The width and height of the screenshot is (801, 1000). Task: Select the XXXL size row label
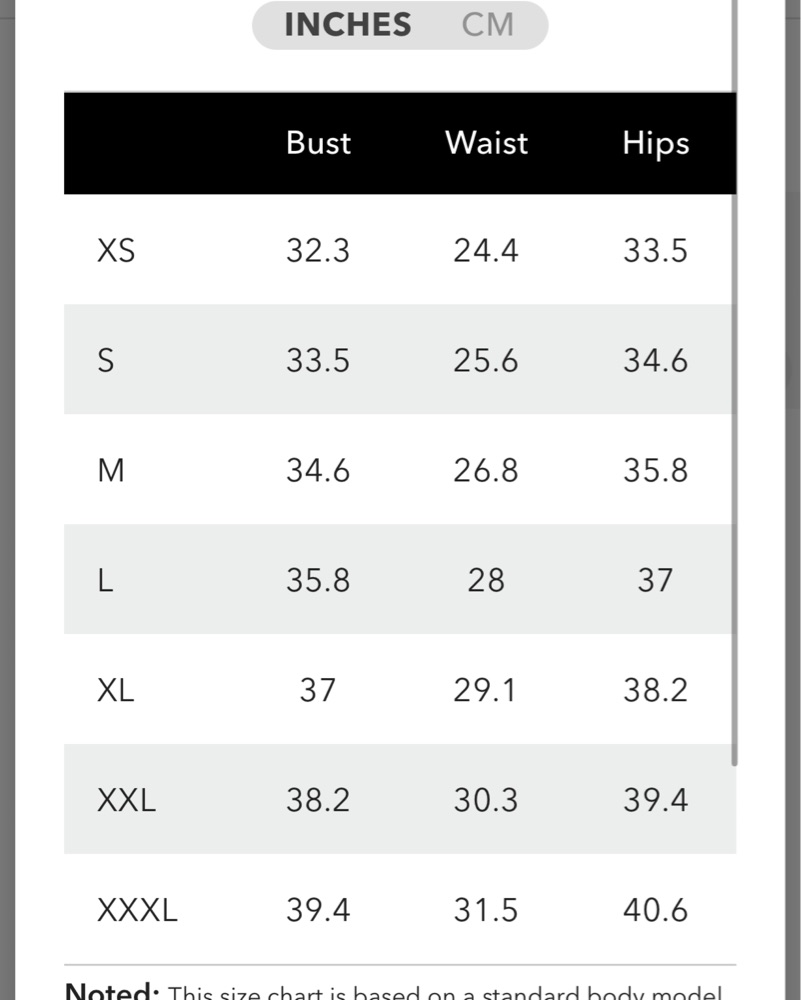137,910
